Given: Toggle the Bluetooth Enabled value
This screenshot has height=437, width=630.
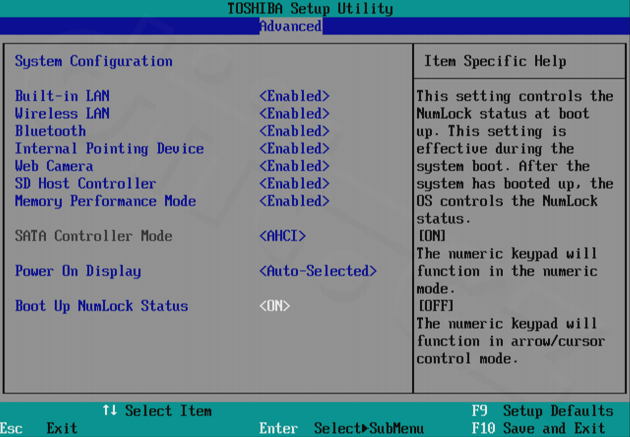Looking at the screenshot, I should pyautogui.click(x=294, y=131).
